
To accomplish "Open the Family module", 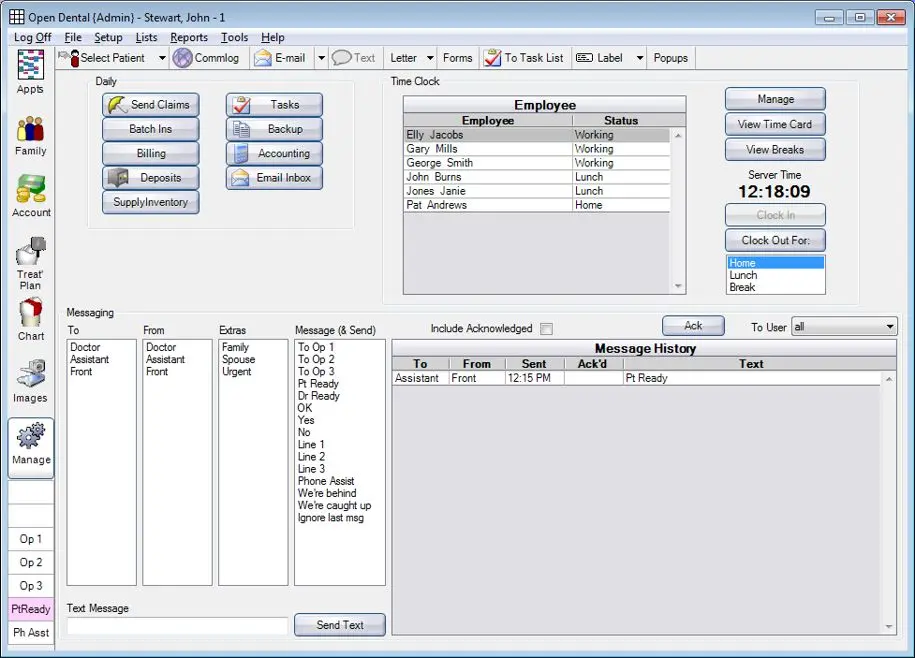I will pyautogui.click(x=30, y=137).
